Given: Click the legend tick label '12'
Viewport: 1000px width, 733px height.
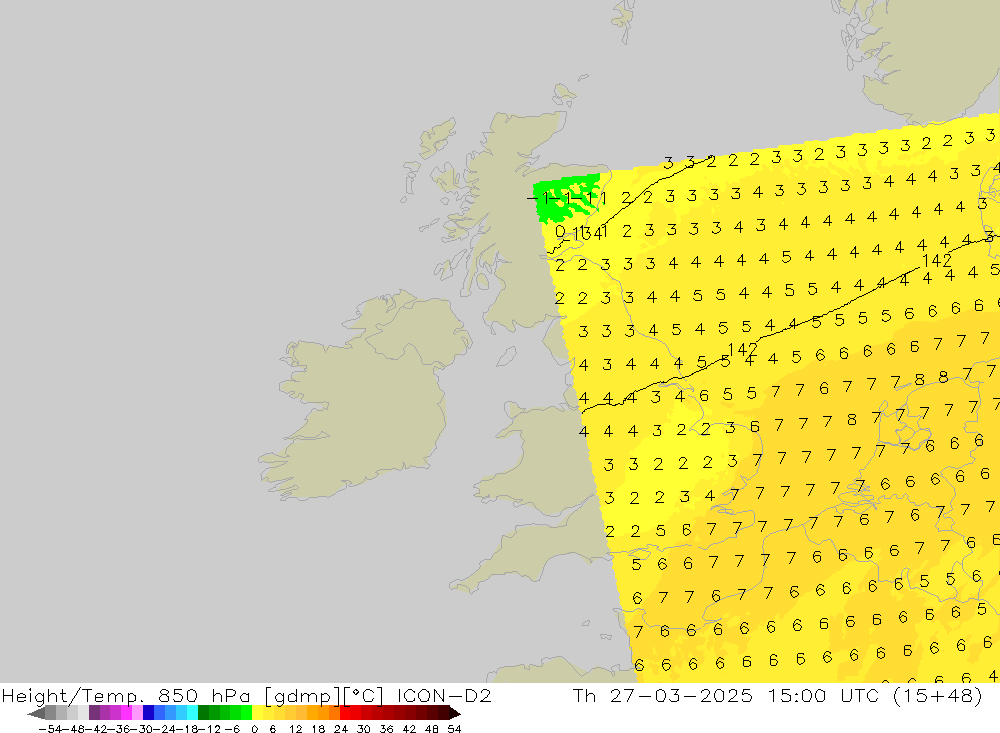Looking at the screenshot, I should click(x=295, y=729).
